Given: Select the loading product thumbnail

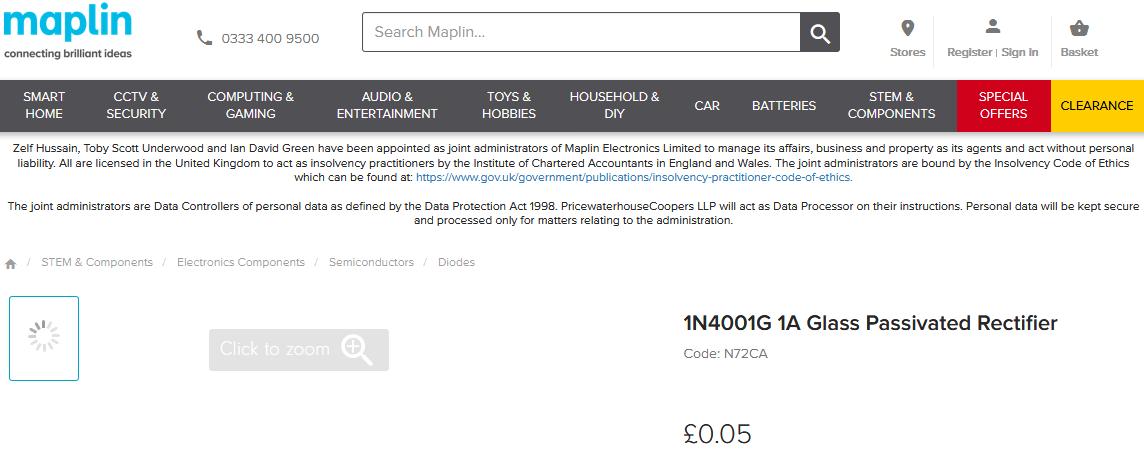Looking at the screenshot, I should 44,339.
